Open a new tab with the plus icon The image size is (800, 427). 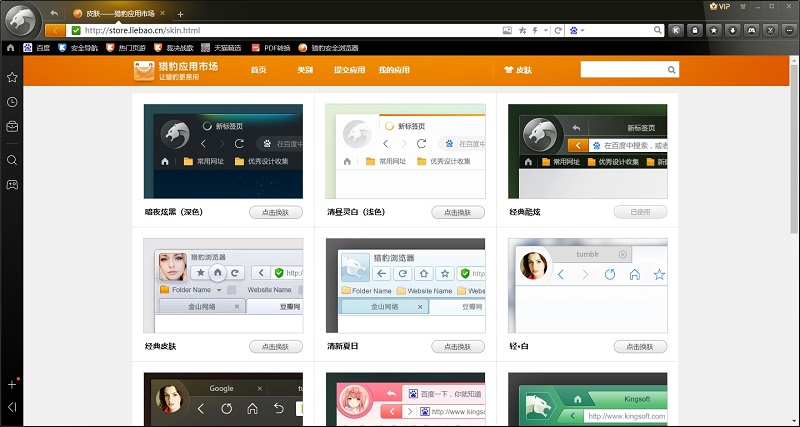(180, 14)
